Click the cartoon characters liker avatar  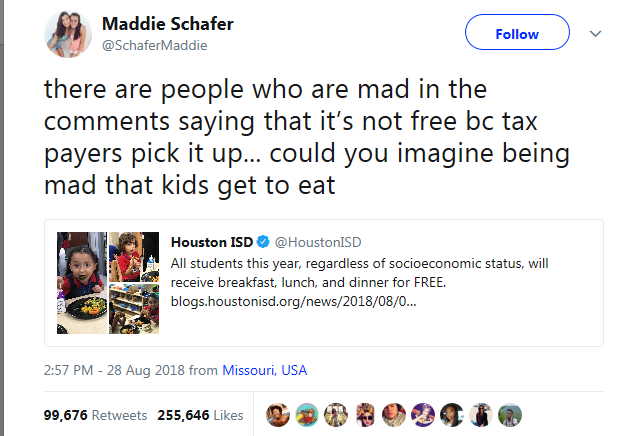click(x=306, y=415)
